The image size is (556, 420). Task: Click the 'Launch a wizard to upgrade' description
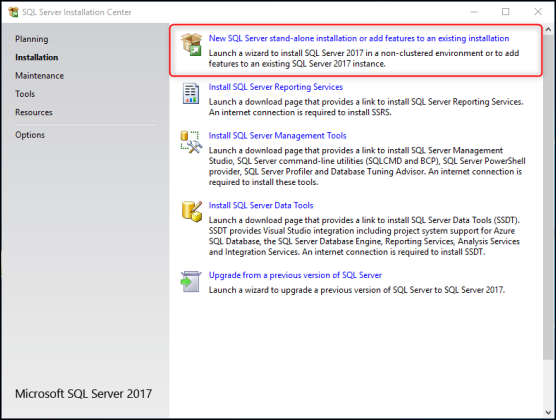click(357, 290)
